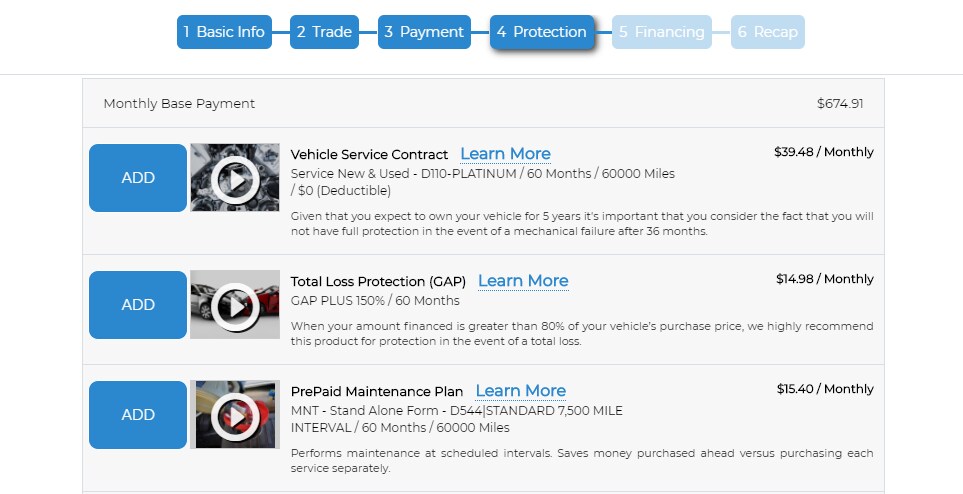
Task: Learn More about PrePaid Maintenance Plan
Action: coord(521,391)
